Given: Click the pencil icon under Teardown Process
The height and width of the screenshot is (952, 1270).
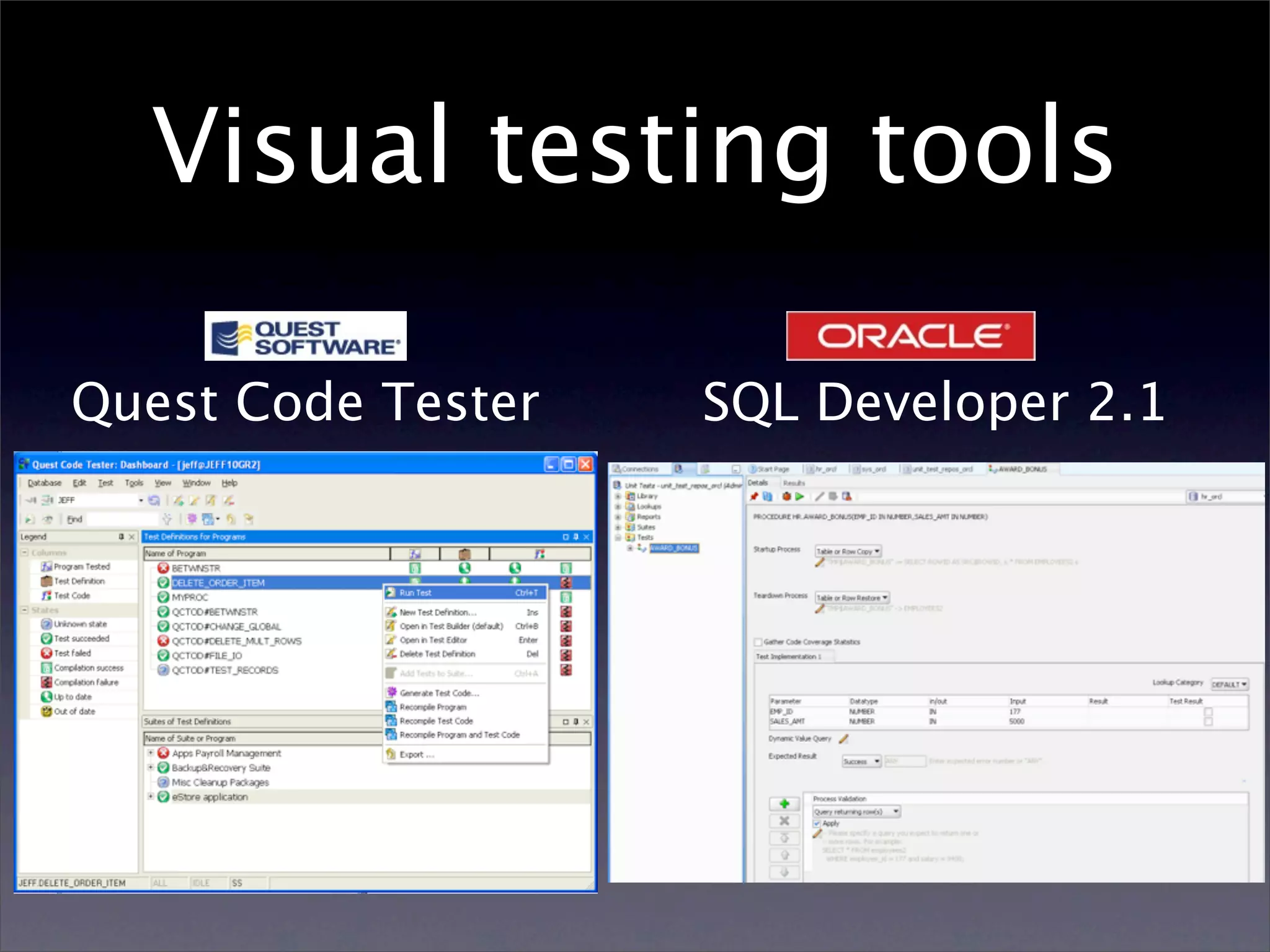Looking at the screenshot, I should click(x=820, y=609).
